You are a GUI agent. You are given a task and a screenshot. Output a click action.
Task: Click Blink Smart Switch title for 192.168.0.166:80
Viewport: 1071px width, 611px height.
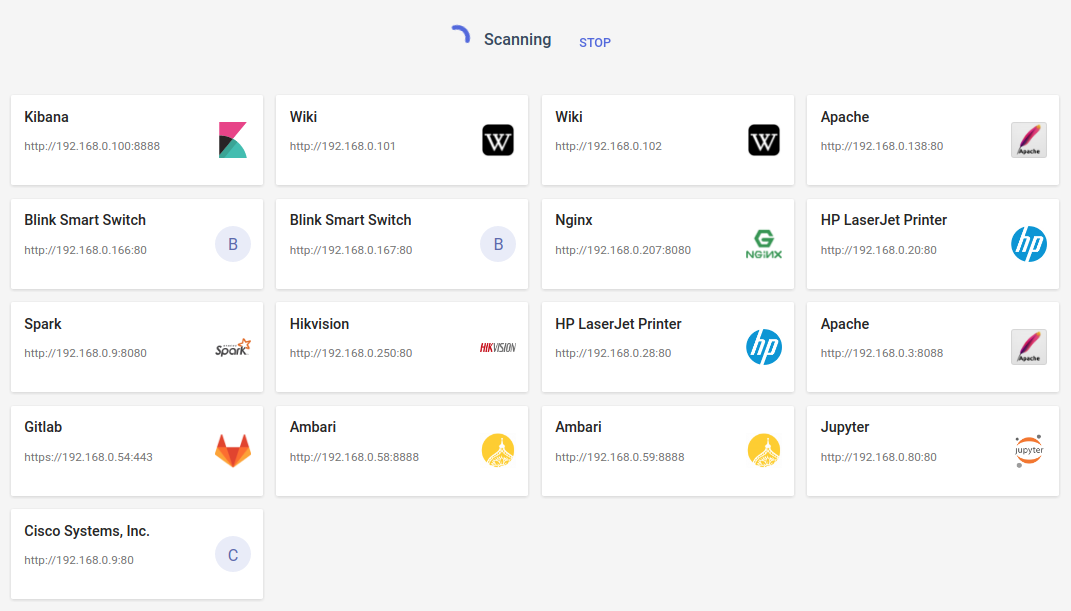[x=85, y=220]
